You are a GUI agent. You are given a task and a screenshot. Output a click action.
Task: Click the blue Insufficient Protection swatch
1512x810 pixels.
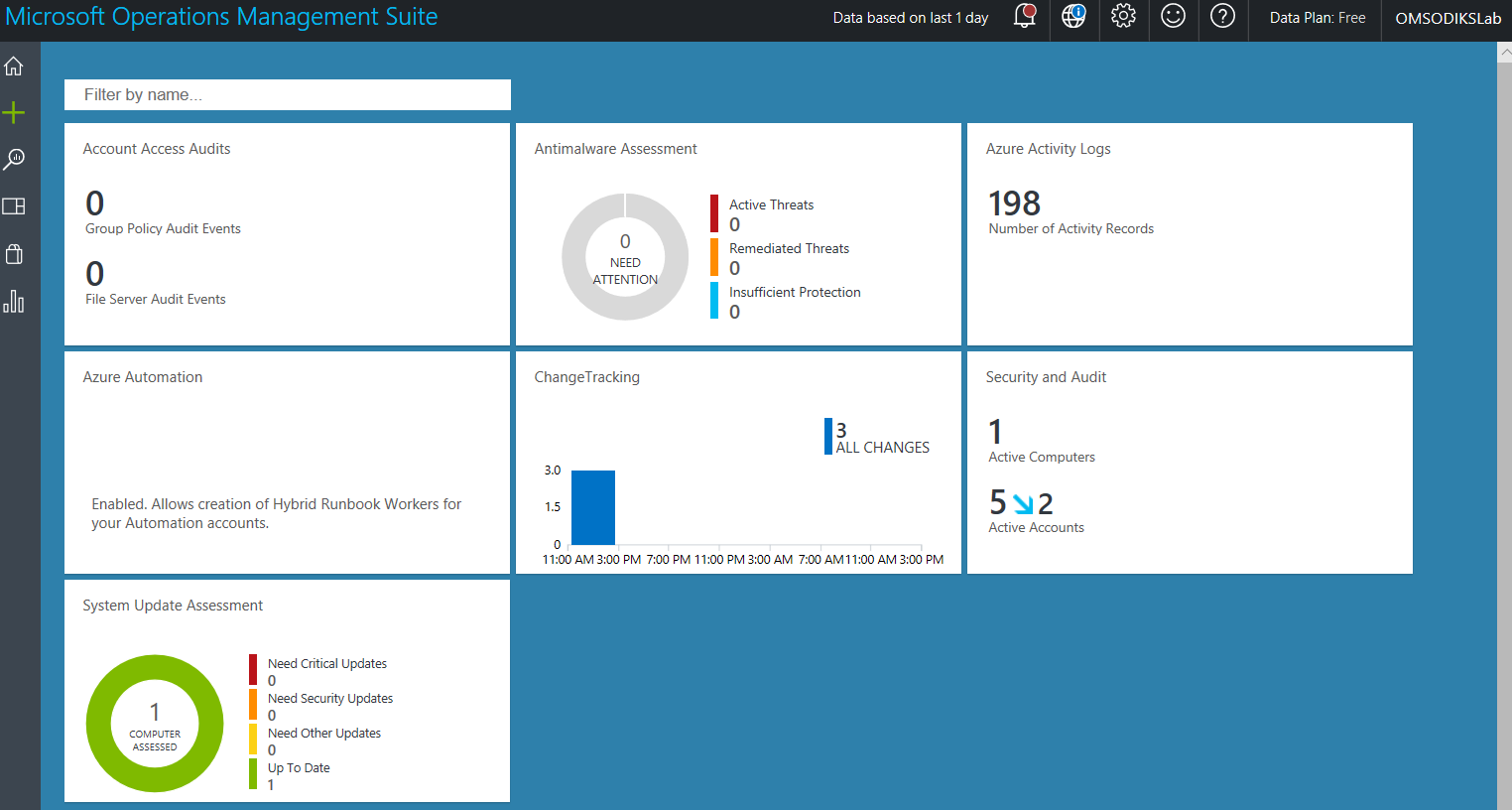714,301
